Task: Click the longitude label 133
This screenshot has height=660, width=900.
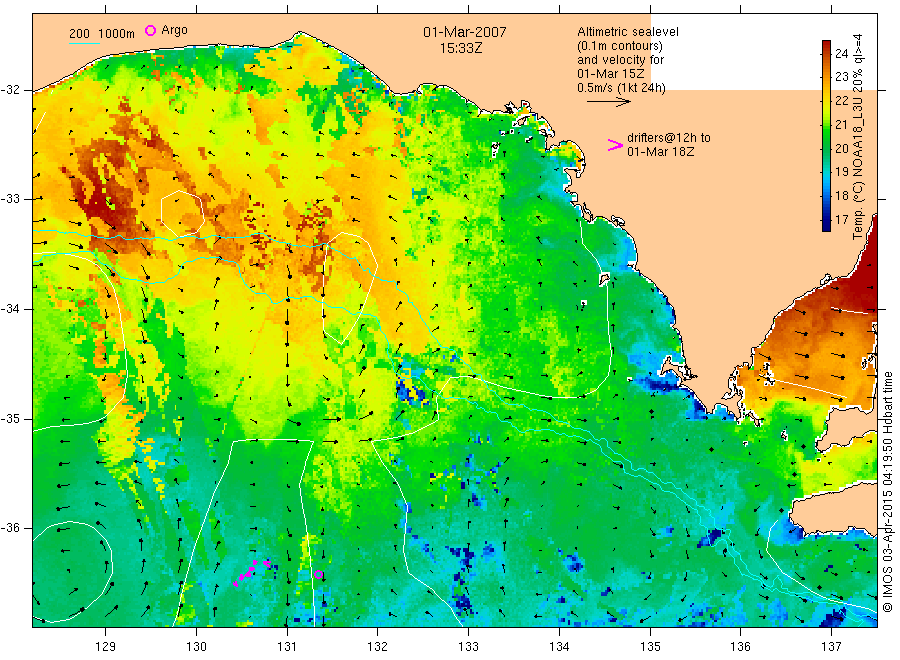Action: tap(468, 647)
